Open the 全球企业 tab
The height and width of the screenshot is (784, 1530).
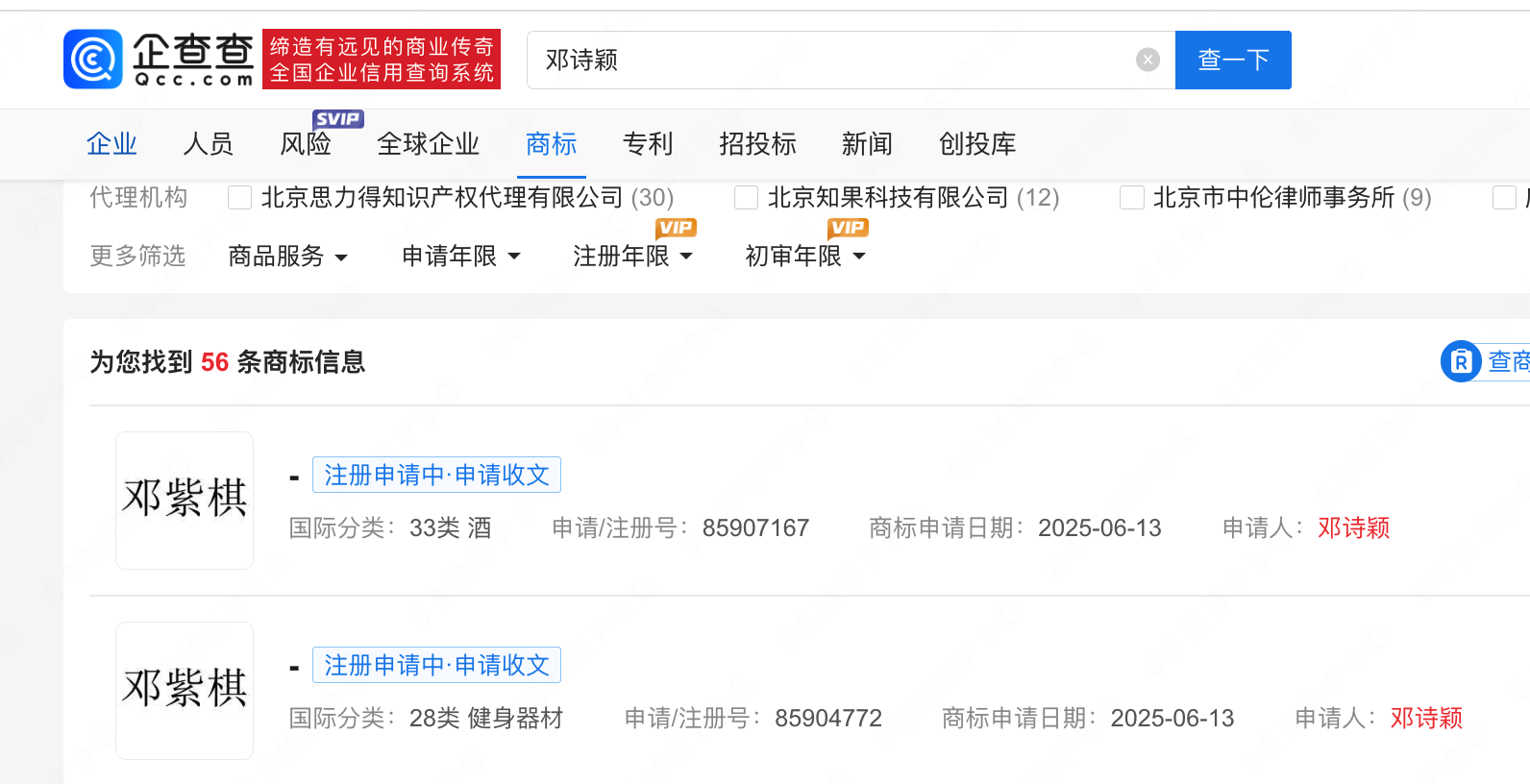click(429, 144)
